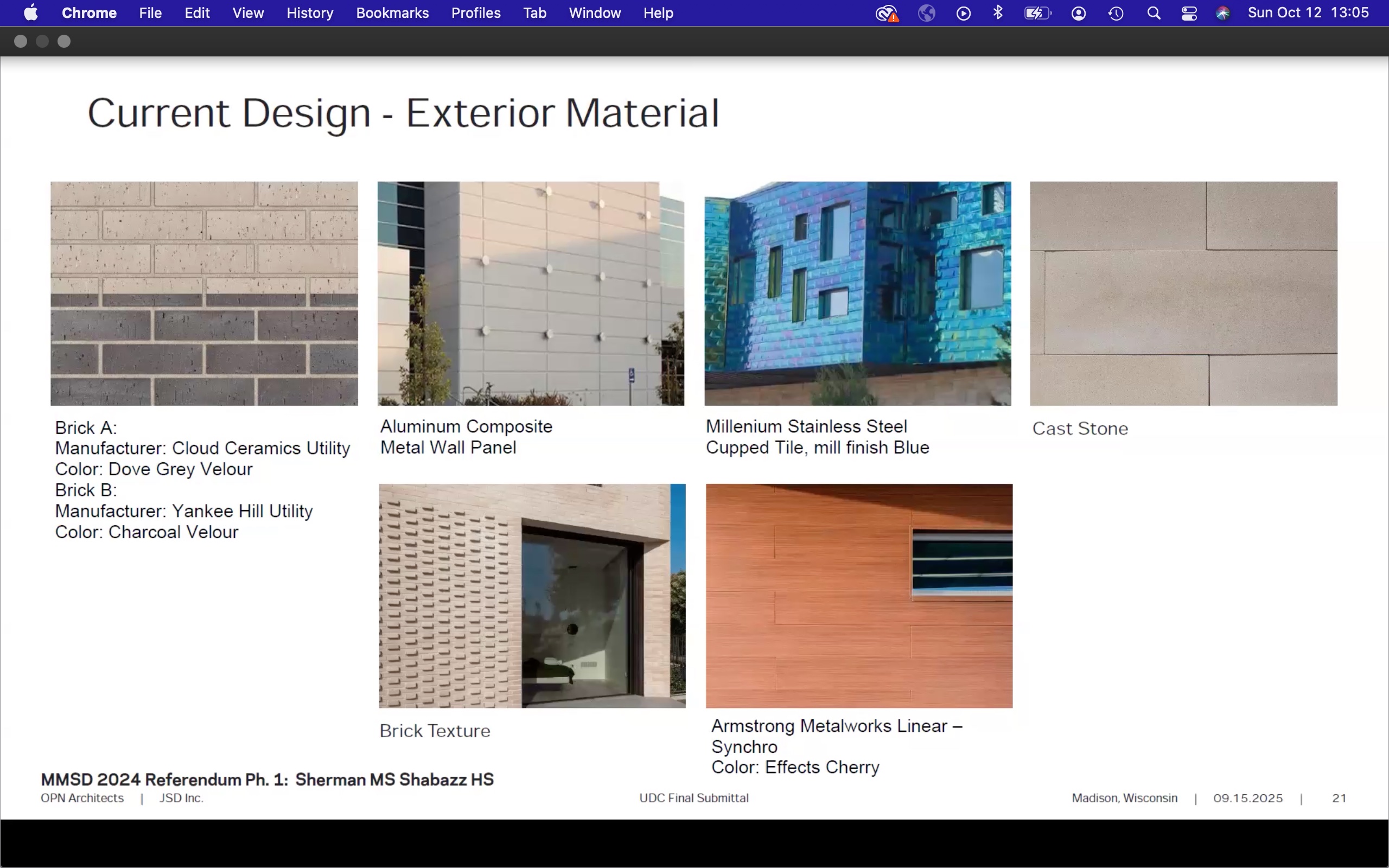1389x868 pixels.
Task: Click the globe icon in menu bar
Action: [x=926, y=13]
